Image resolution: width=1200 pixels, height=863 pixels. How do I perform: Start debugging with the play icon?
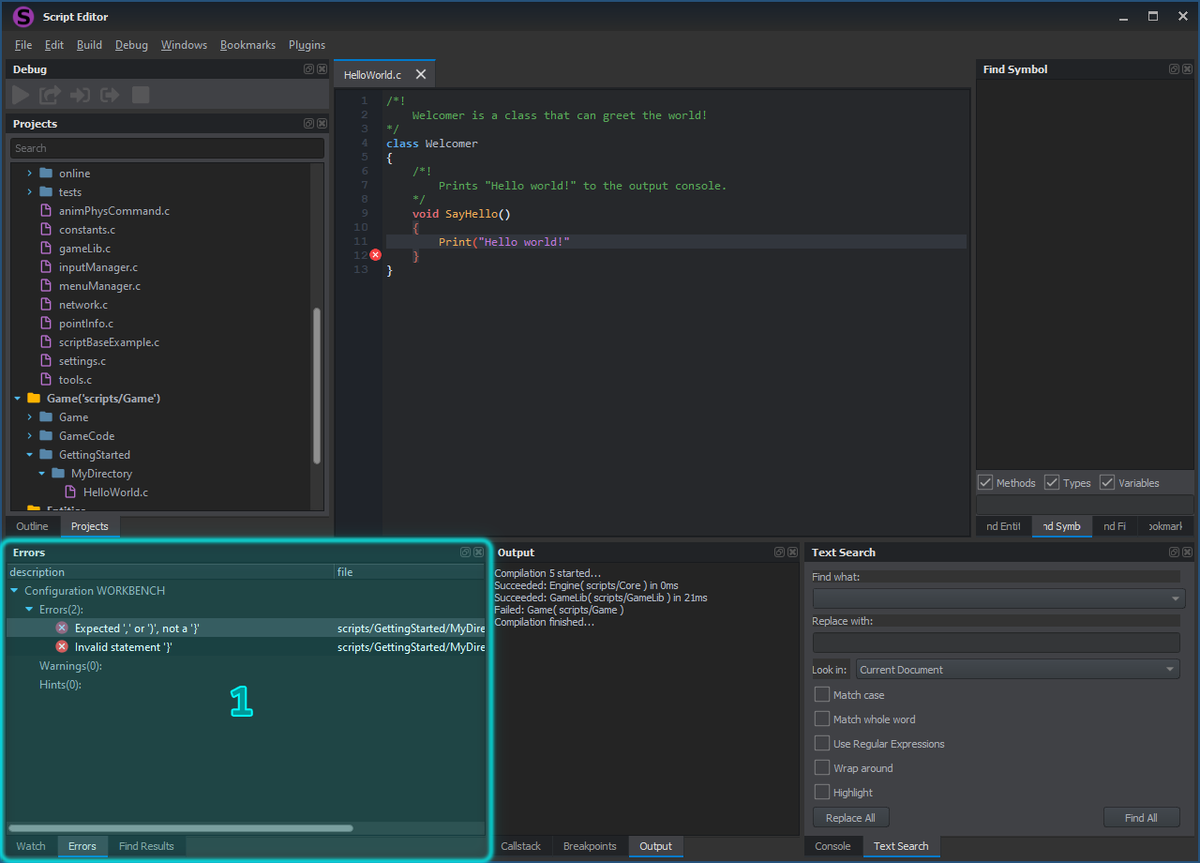[x=18, y=94]
